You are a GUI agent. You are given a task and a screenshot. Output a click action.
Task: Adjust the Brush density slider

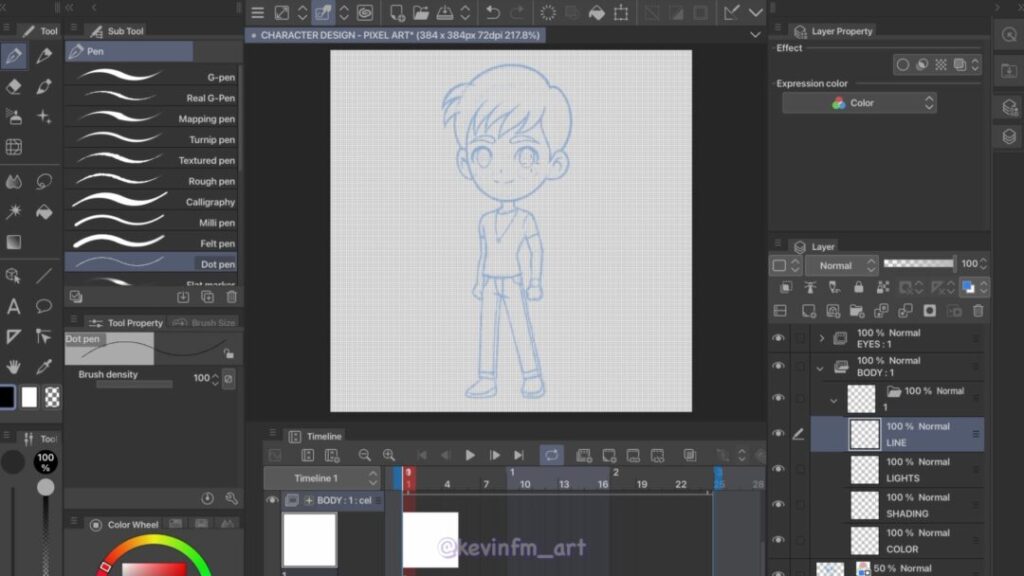click(134, 384)
